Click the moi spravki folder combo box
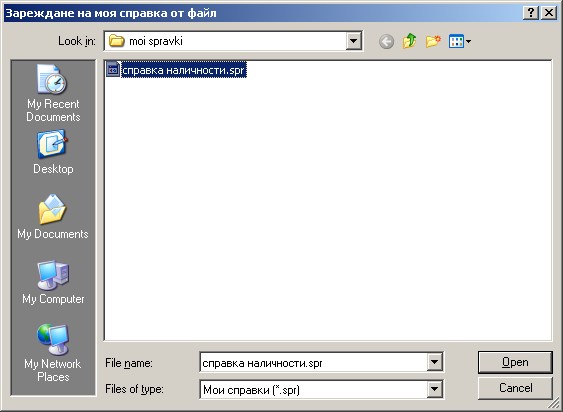The image size is (563, 412). [233, 41]
